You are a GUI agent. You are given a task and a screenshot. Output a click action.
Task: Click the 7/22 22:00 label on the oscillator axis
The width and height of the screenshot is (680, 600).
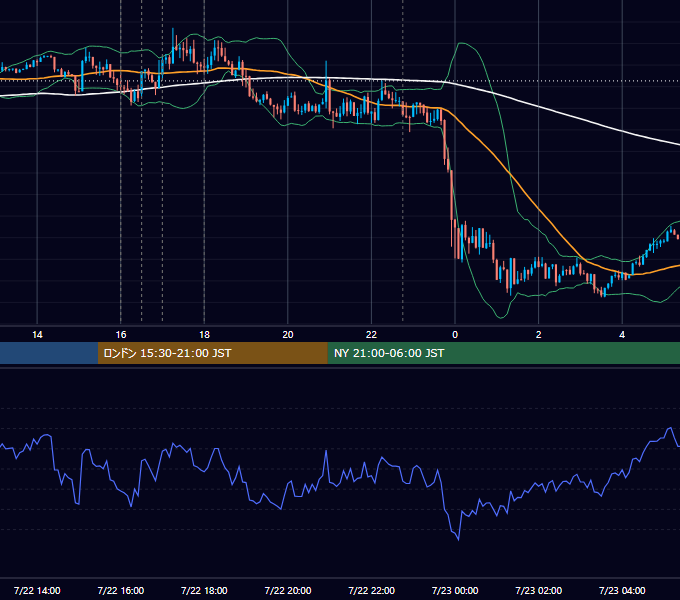tap(372, 590)
